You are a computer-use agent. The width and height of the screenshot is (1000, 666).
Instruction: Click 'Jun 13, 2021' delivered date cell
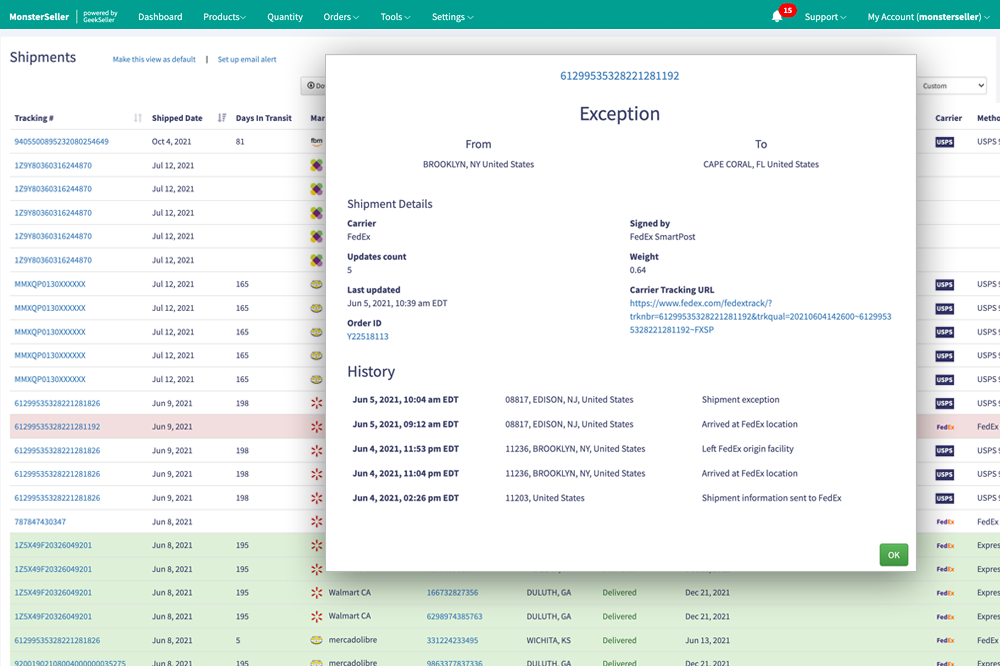pos(707,640)
